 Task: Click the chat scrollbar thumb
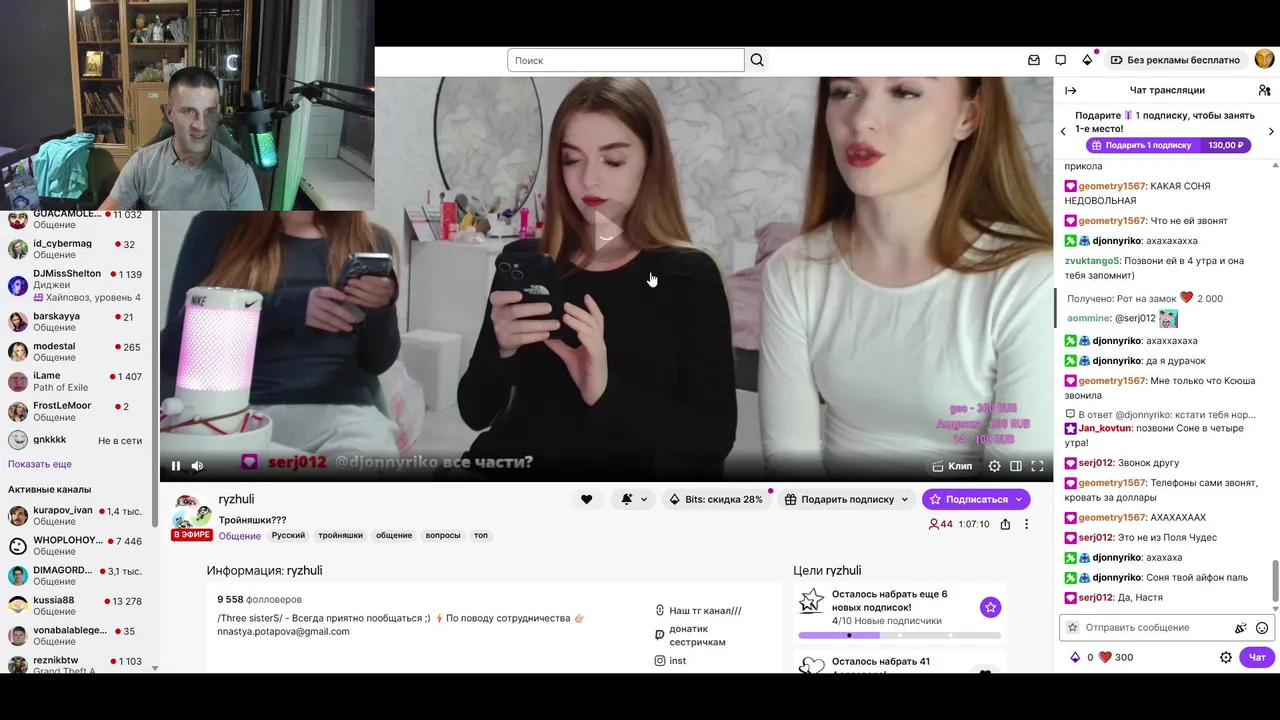[x=1275, y=580]
